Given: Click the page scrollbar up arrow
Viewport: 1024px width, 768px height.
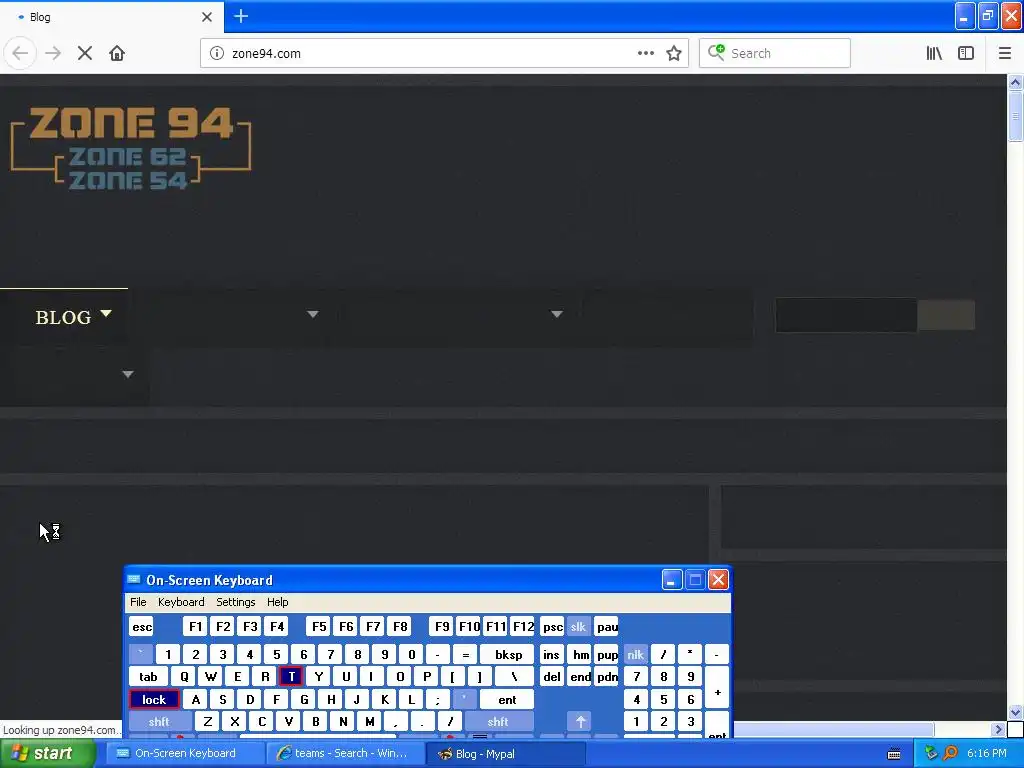Looking at the screenshot, I should [x=1015, y=82].
